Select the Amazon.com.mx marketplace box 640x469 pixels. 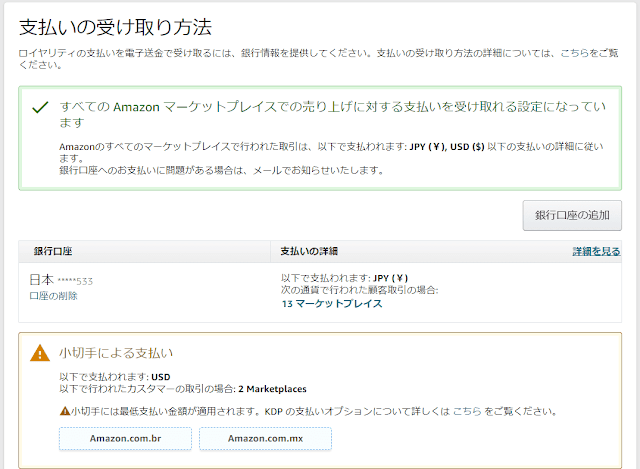click(265, 438)
